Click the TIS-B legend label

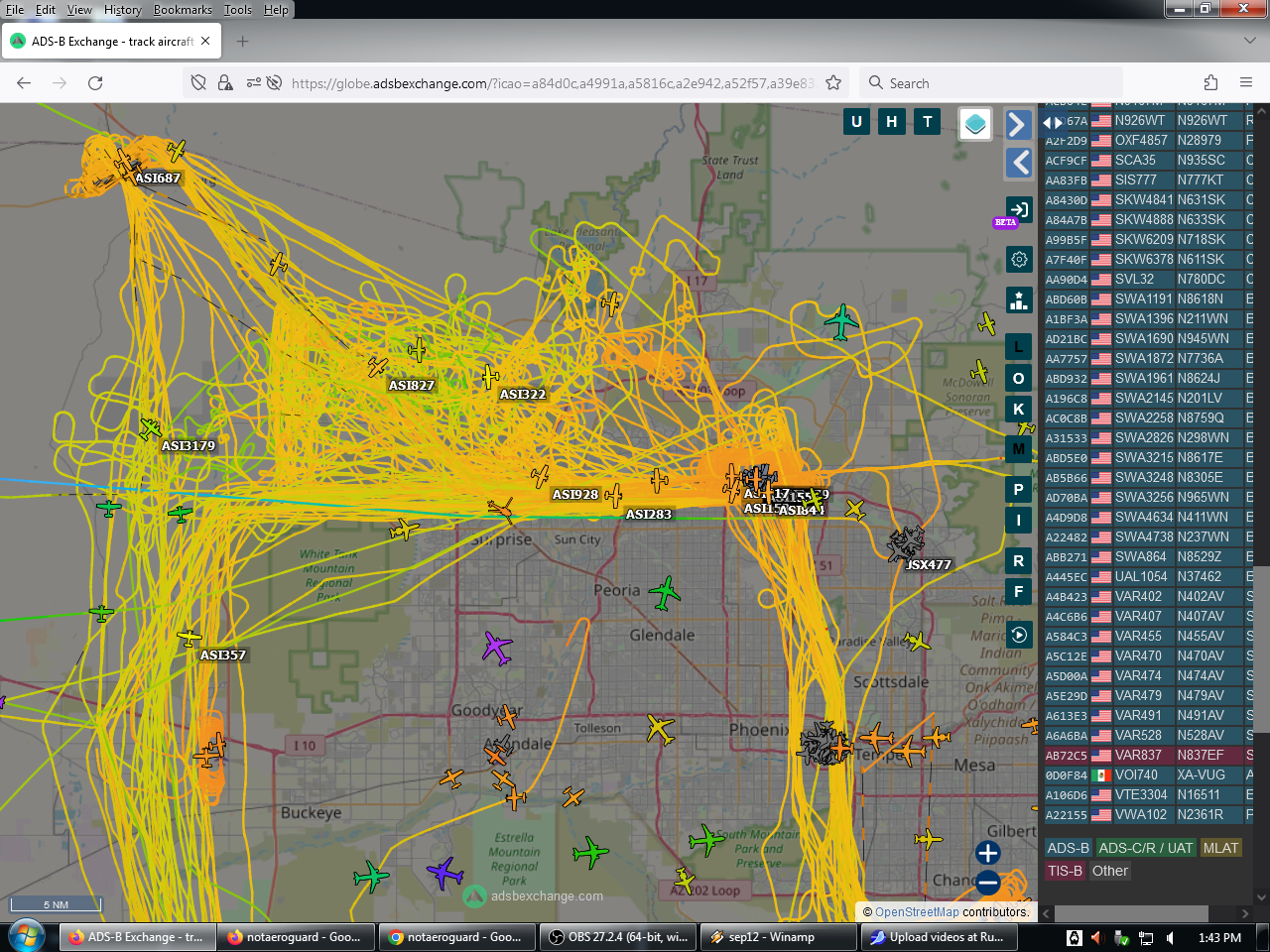click(1065, 871)
